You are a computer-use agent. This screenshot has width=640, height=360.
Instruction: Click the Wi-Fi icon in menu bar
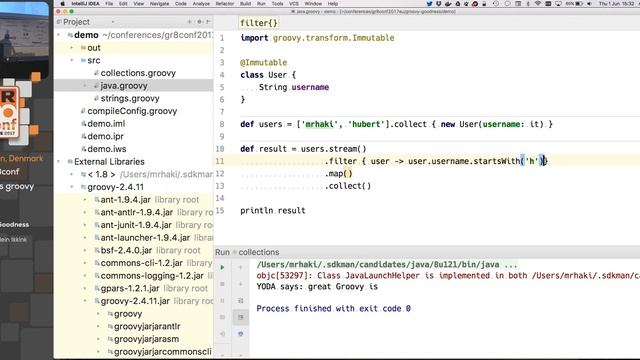click(x=538, y=4)
